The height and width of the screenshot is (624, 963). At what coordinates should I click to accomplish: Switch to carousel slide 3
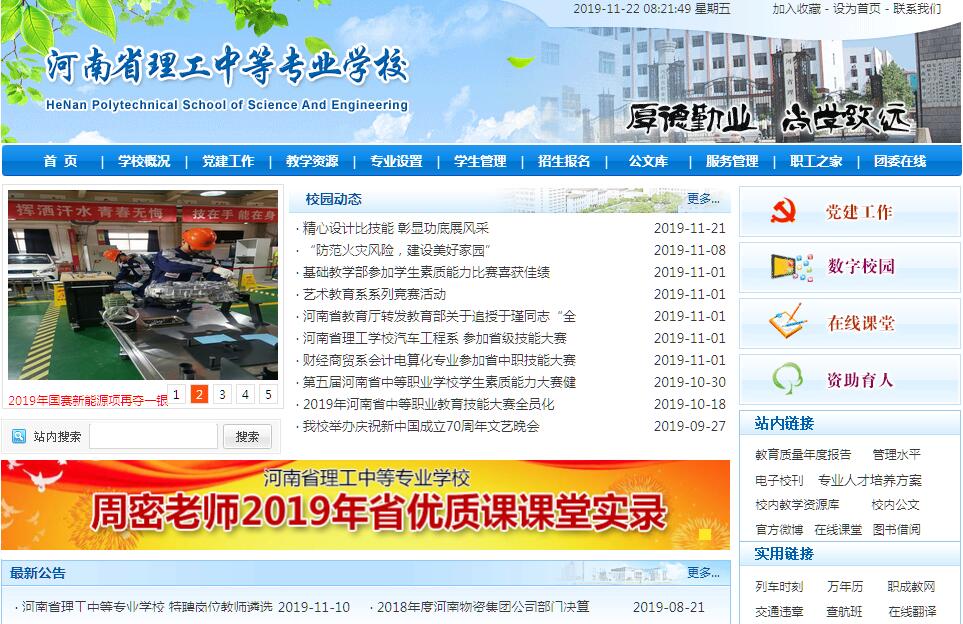click(x=222, y=395)
